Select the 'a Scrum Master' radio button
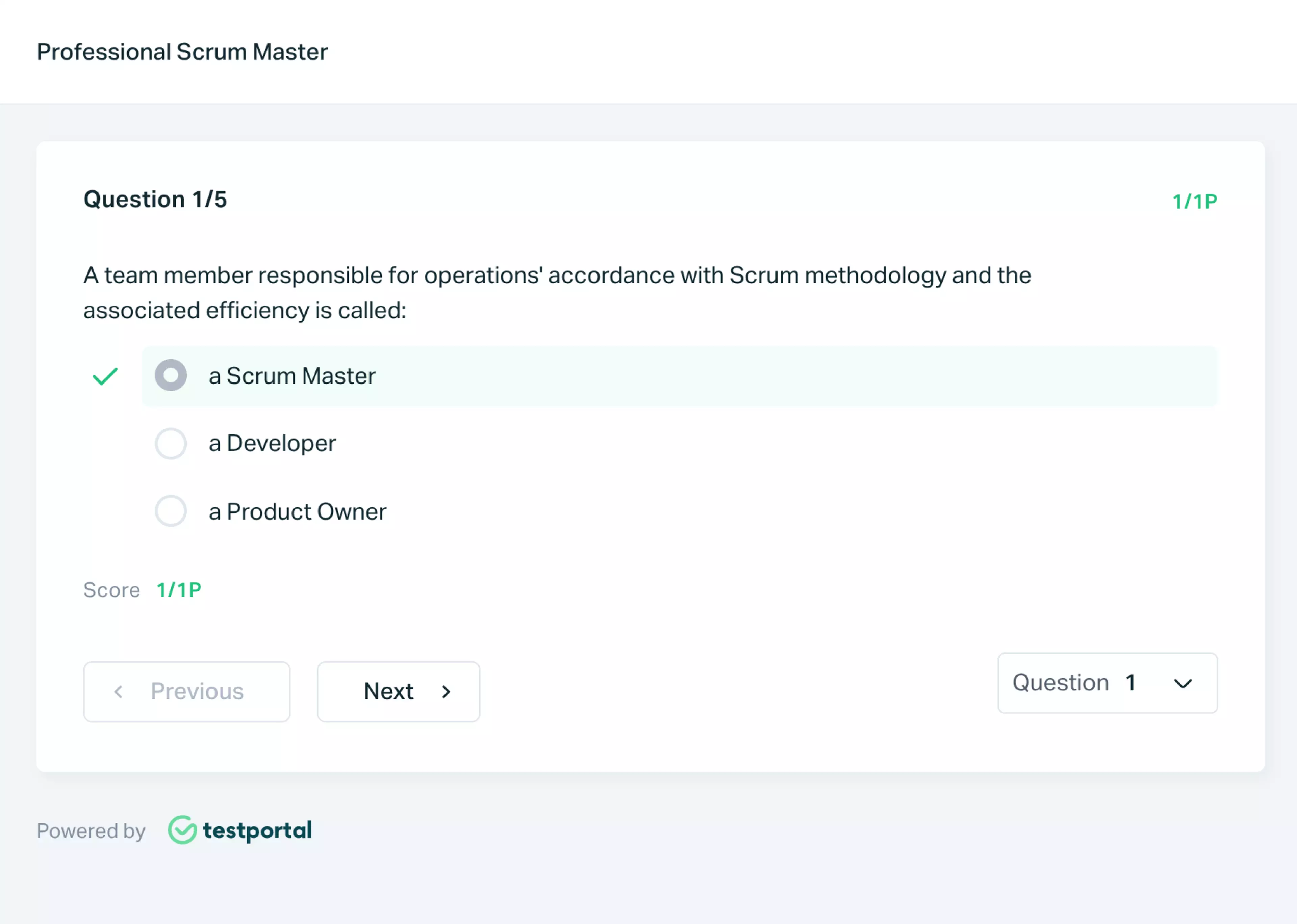Image resolution: width=1297 pixels, height=924 pixels. click(x=171, y=375)
